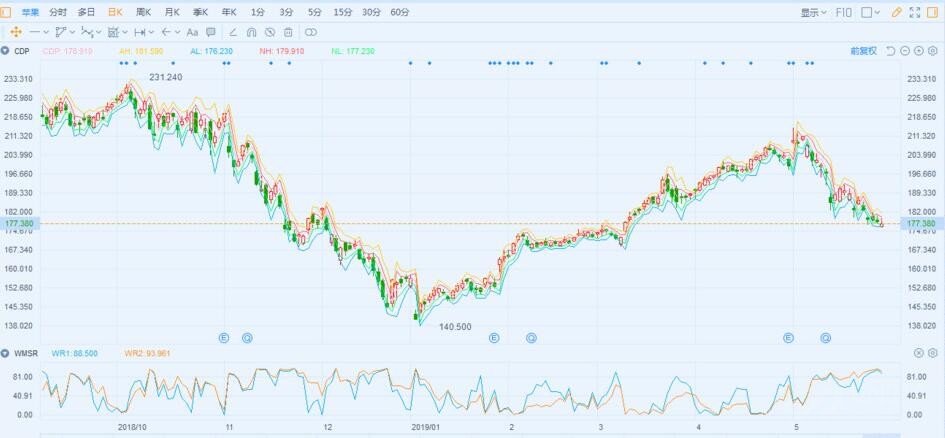Click the WR1: 88.500 value label
This screenshot has height=438, width=945.
coord(74,353)
